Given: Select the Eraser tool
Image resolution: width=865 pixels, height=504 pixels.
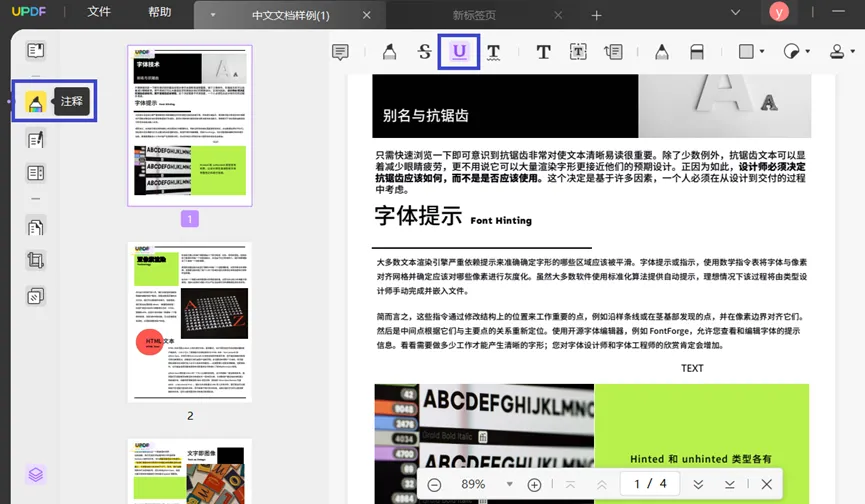Looking at the screenshot, I should pos(697,52).
